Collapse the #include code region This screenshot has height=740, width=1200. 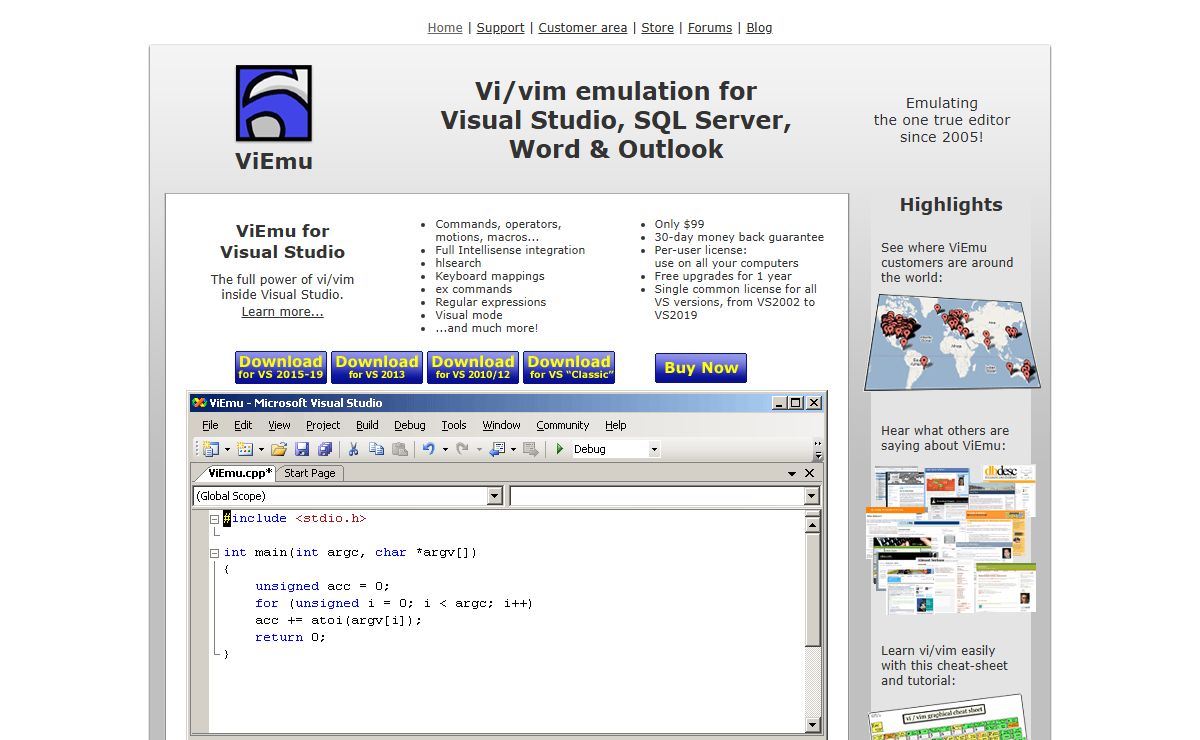pyautogui.click(x=215, y=519)
